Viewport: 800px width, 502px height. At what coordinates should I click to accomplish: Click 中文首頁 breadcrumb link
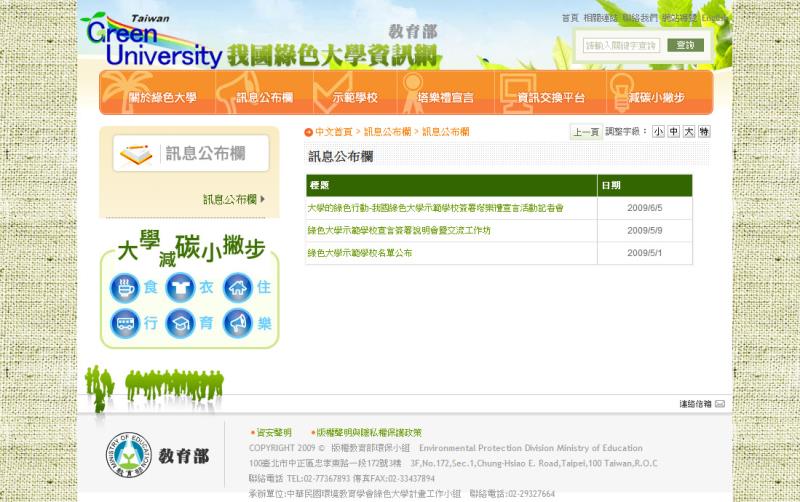pos(334,132)
